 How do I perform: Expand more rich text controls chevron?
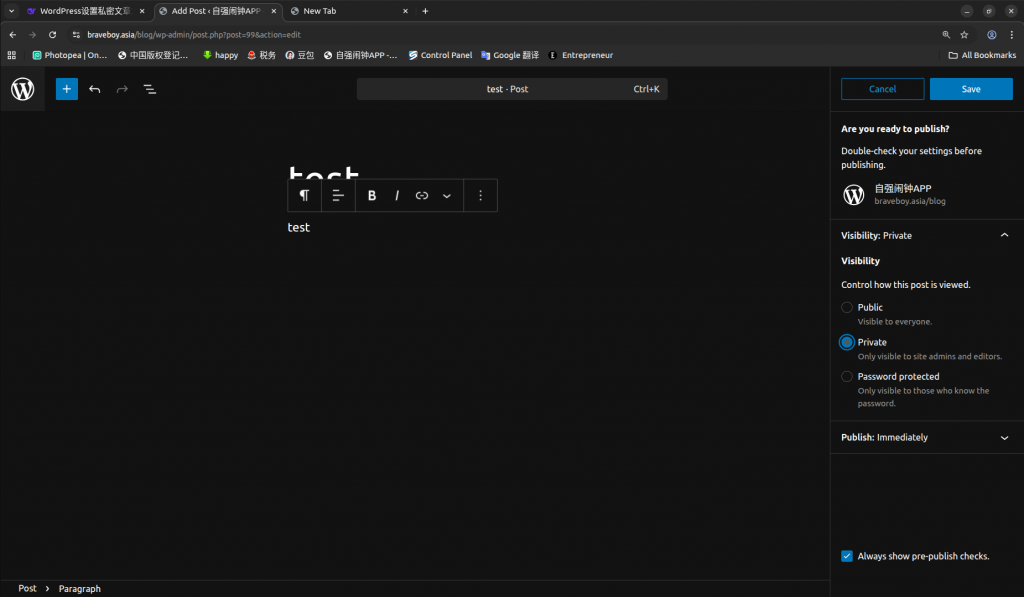(x=447, y=196)
